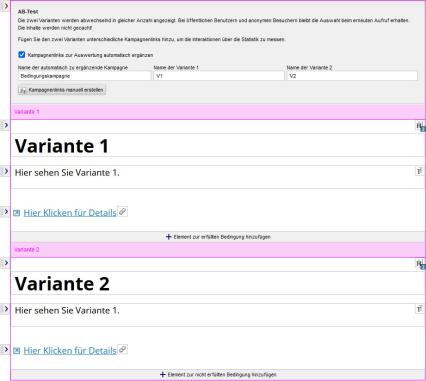Click 'Element zur nicht erfüllten Bedingung hinzufügen'
This screenshot has width=426, height=381.
pos(218,375)
